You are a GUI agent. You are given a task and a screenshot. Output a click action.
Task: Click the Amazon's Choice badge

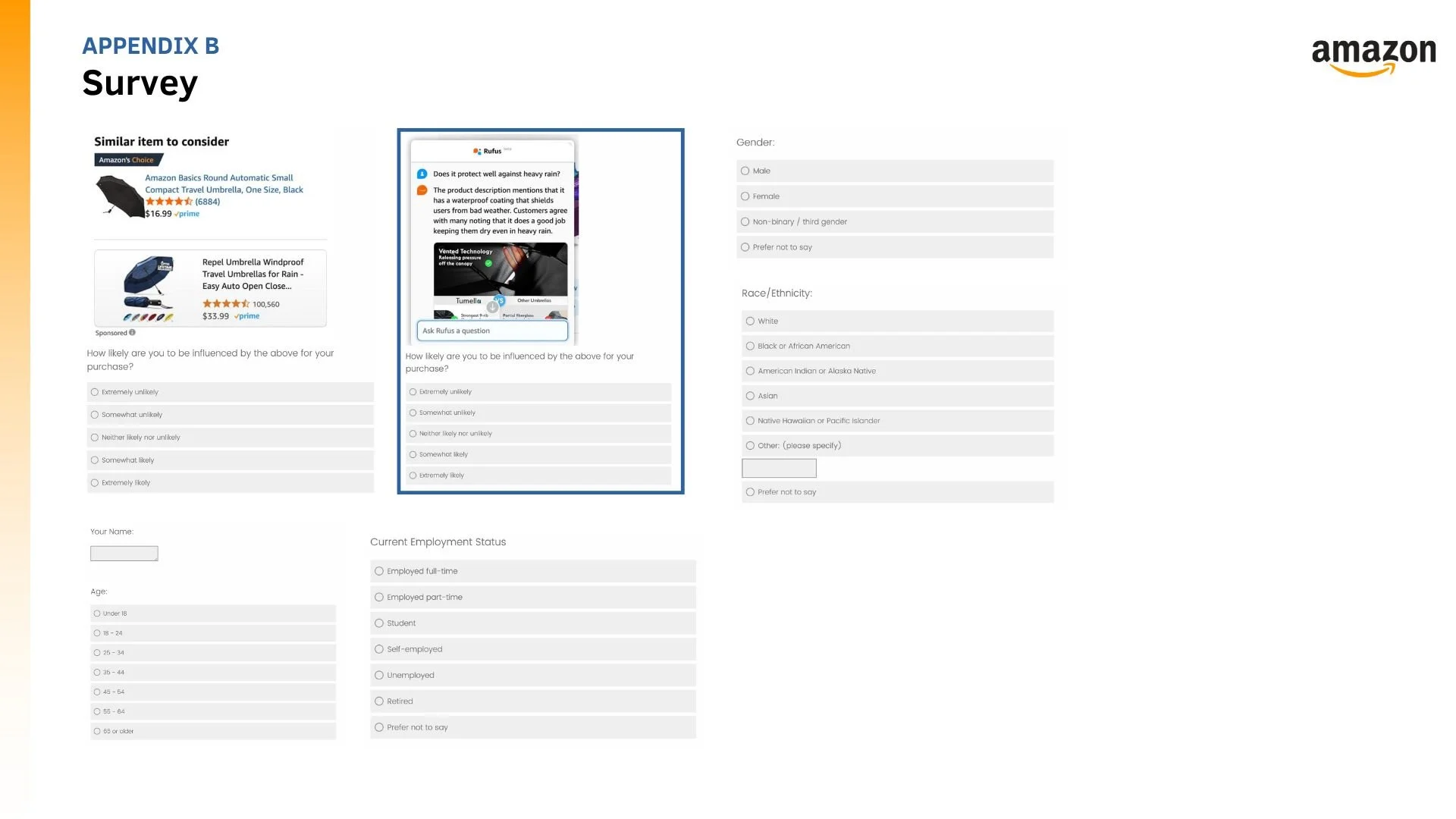(x=127, y=160)
